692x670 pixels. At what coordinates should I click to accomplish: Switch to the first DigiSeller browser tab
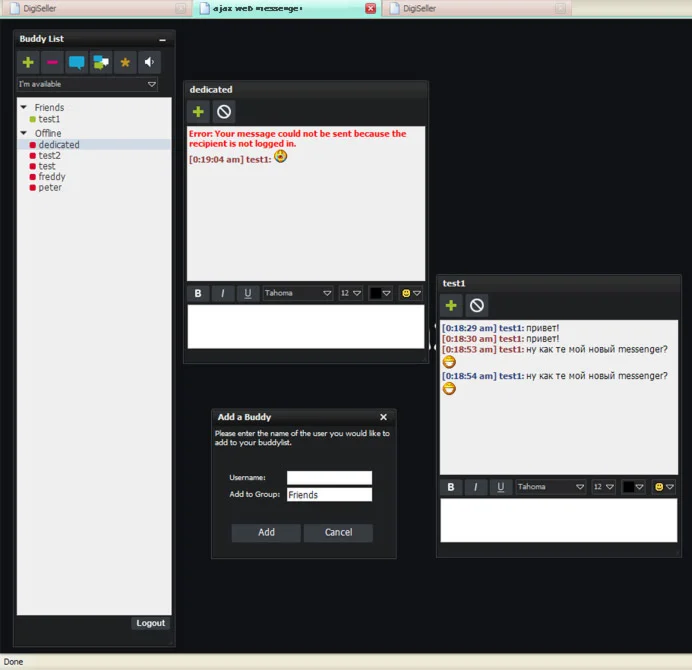tap(95, 8)
